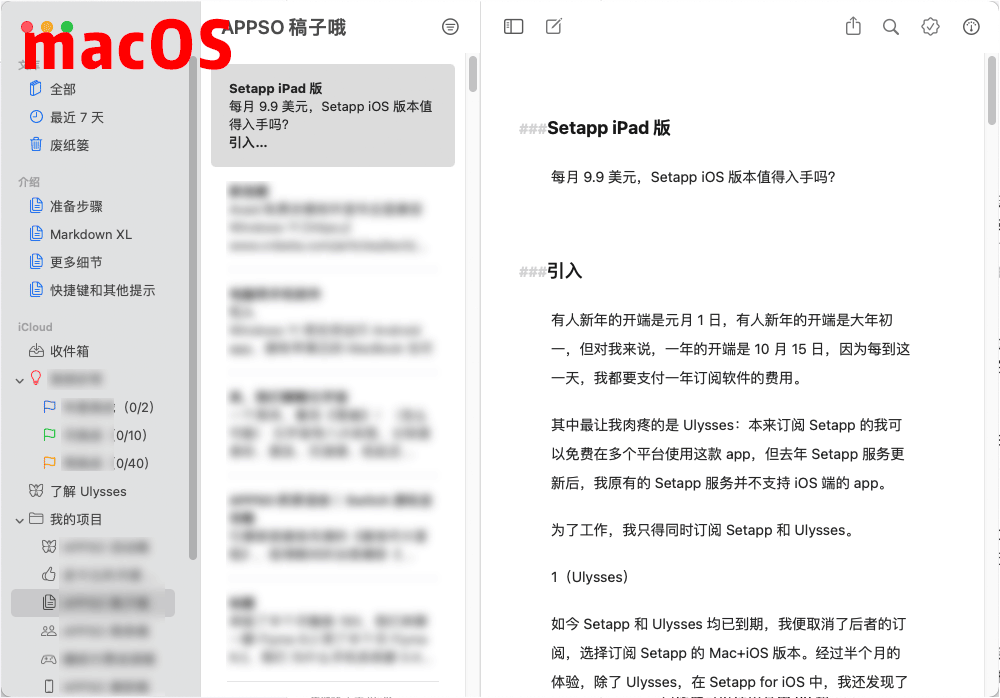
Task: Select the blue flag goal (0/2)
Action: (x=99, y=407)
